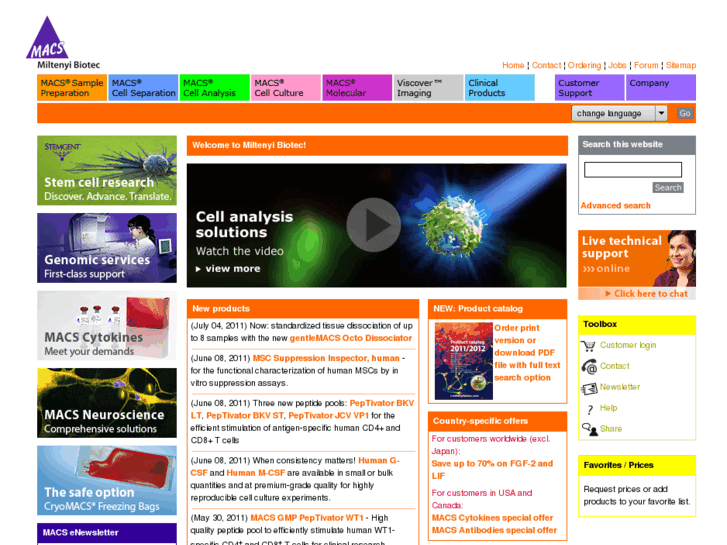
Task: Click the Go button beside language selector
Action: [684, 113]
